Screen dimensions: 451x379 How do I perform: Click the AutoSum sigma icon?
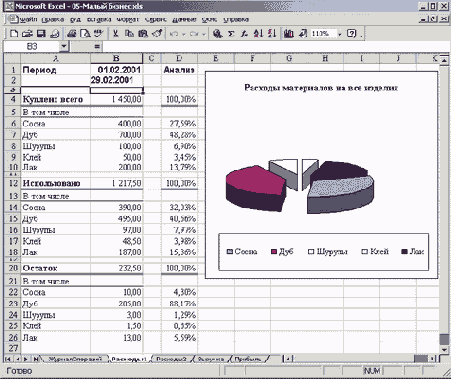click(x=231, y=34)
